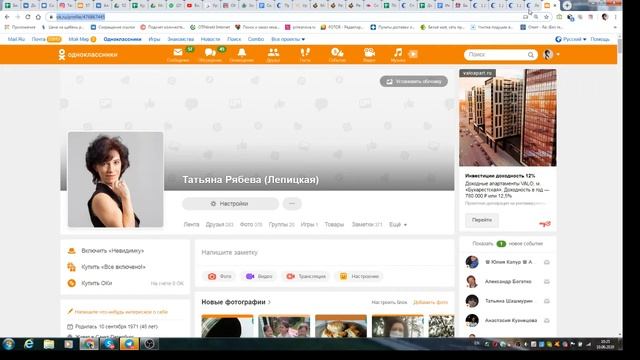
Task: Click the Добавить фото link
Action: 430,302
